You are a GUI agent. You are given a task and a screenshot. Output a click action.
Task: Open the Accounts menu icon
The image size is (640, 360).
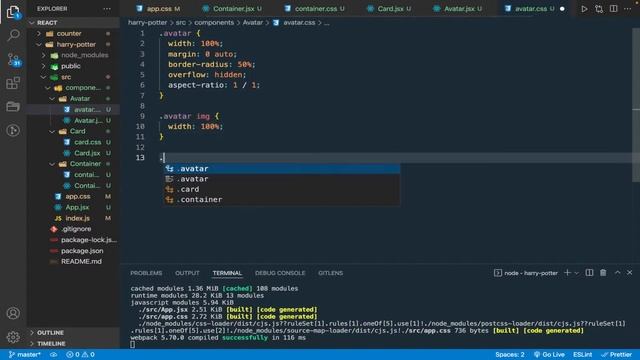[13, 313]
